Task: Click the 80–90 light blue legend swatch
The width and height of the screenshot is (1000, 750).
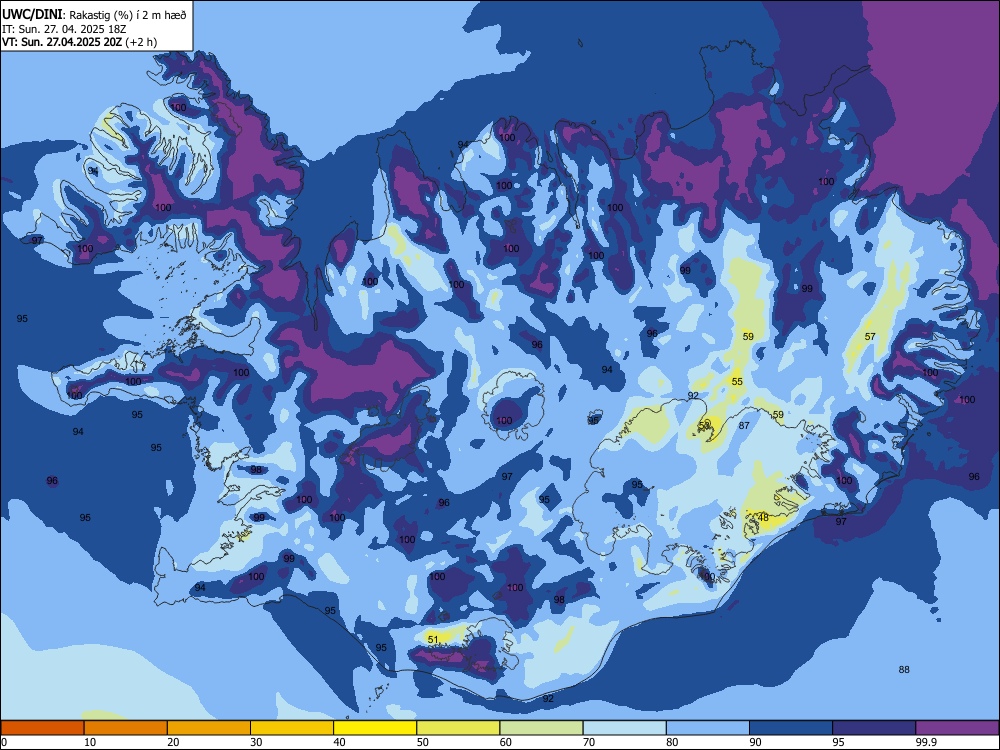Action: (x=708, y=728)
